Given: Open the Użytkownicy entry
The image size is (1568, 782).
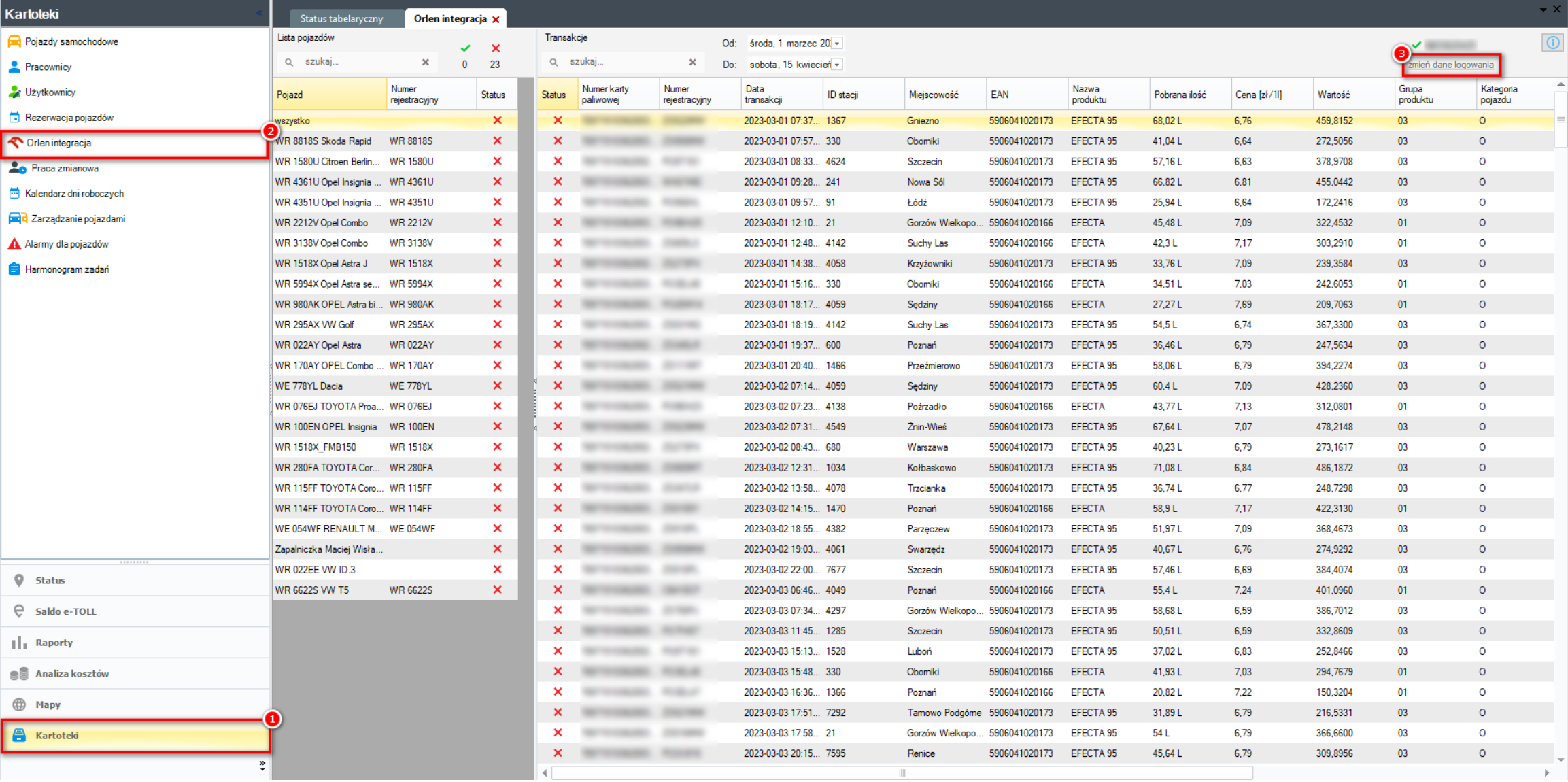Looking at the screenshot, I should (x=50, y=92).
